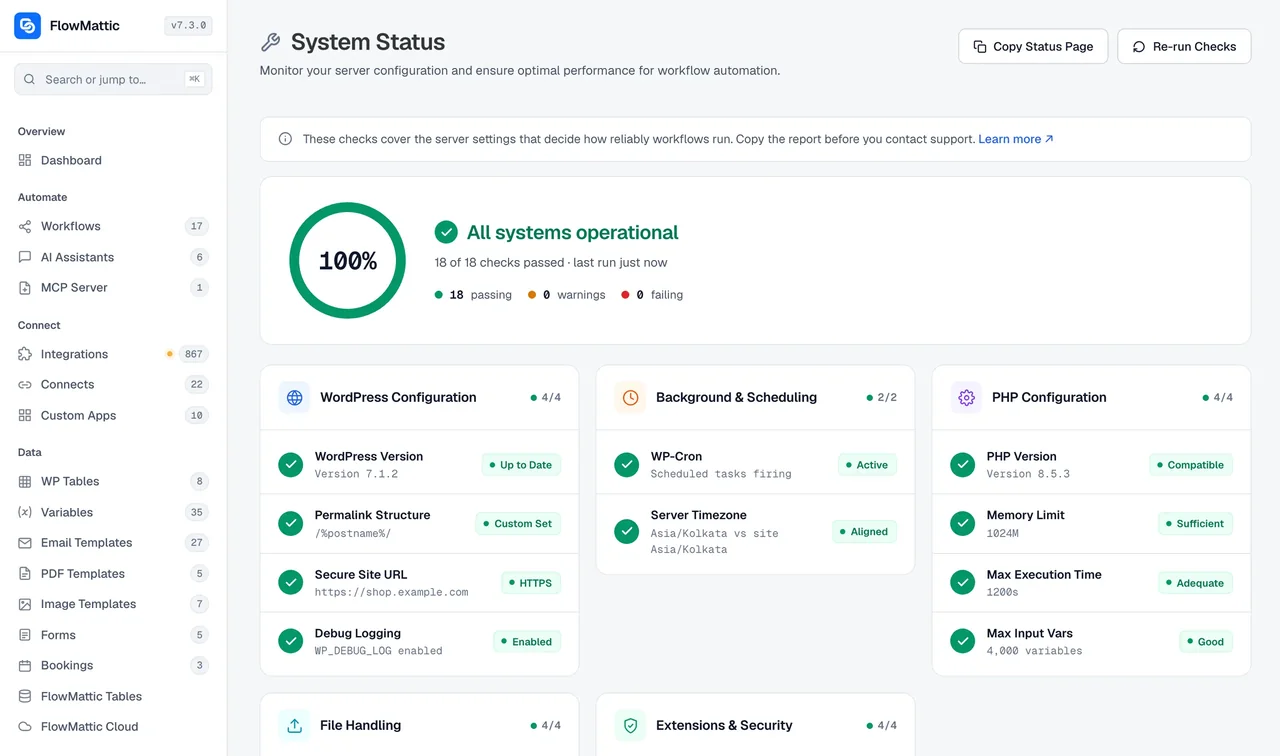Follow the Learn more link
Viewport: 1280px width, 756px height.
coord(1016,139)
